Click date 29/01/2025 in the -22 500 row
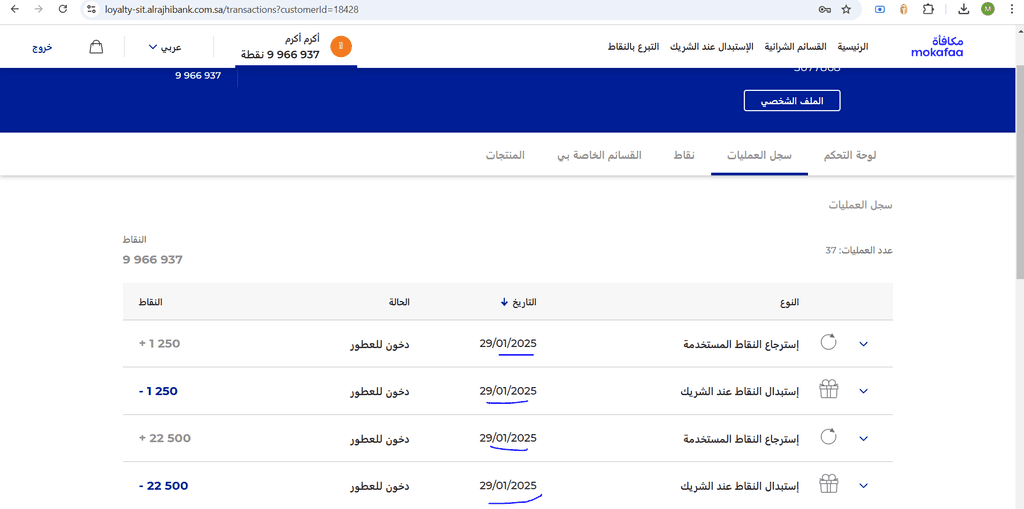1024x509 pixels. (508, 485)
